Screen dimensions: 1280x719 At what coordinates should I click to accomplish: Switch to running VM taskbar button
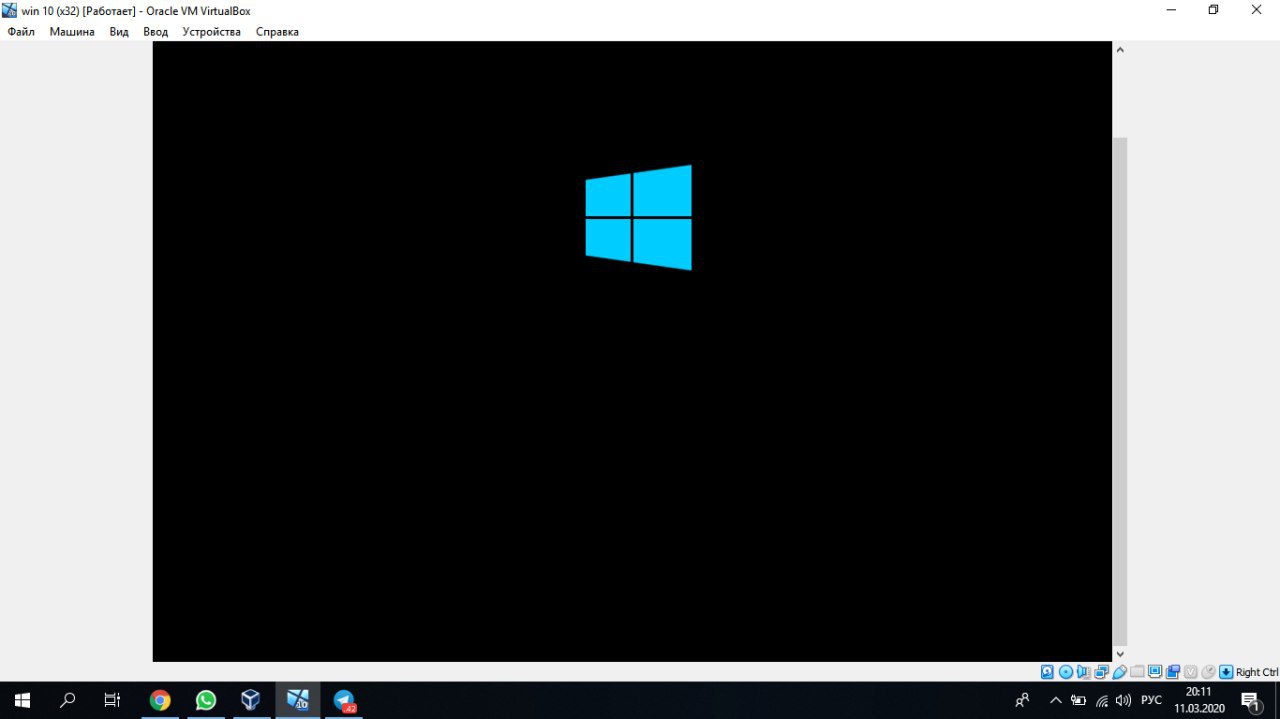(298, 700)
